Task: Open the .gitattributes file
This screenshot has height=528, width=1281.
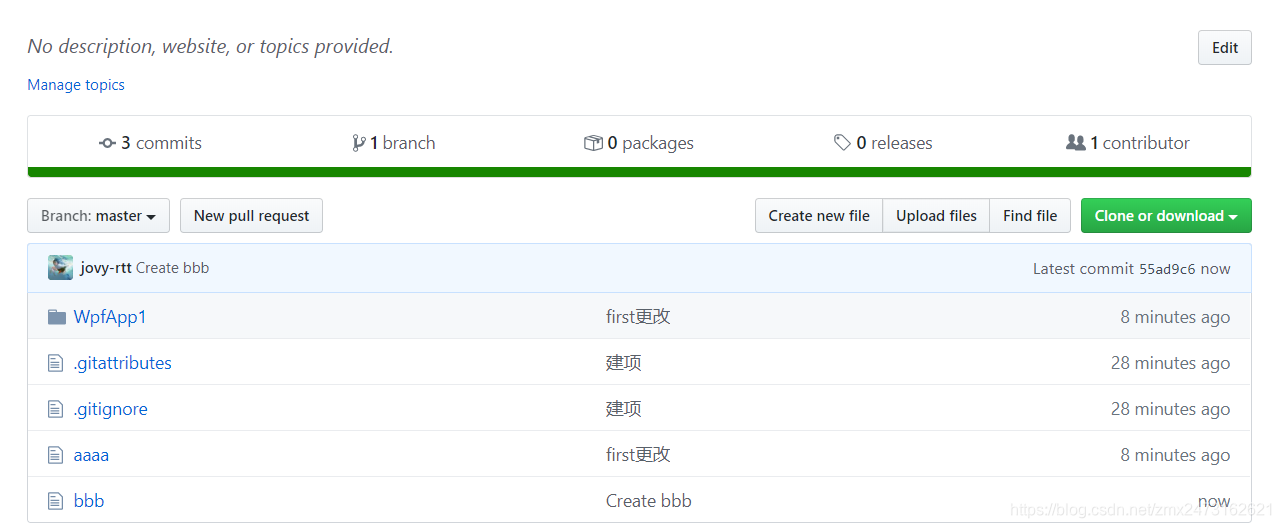Action: coord(122,363)
